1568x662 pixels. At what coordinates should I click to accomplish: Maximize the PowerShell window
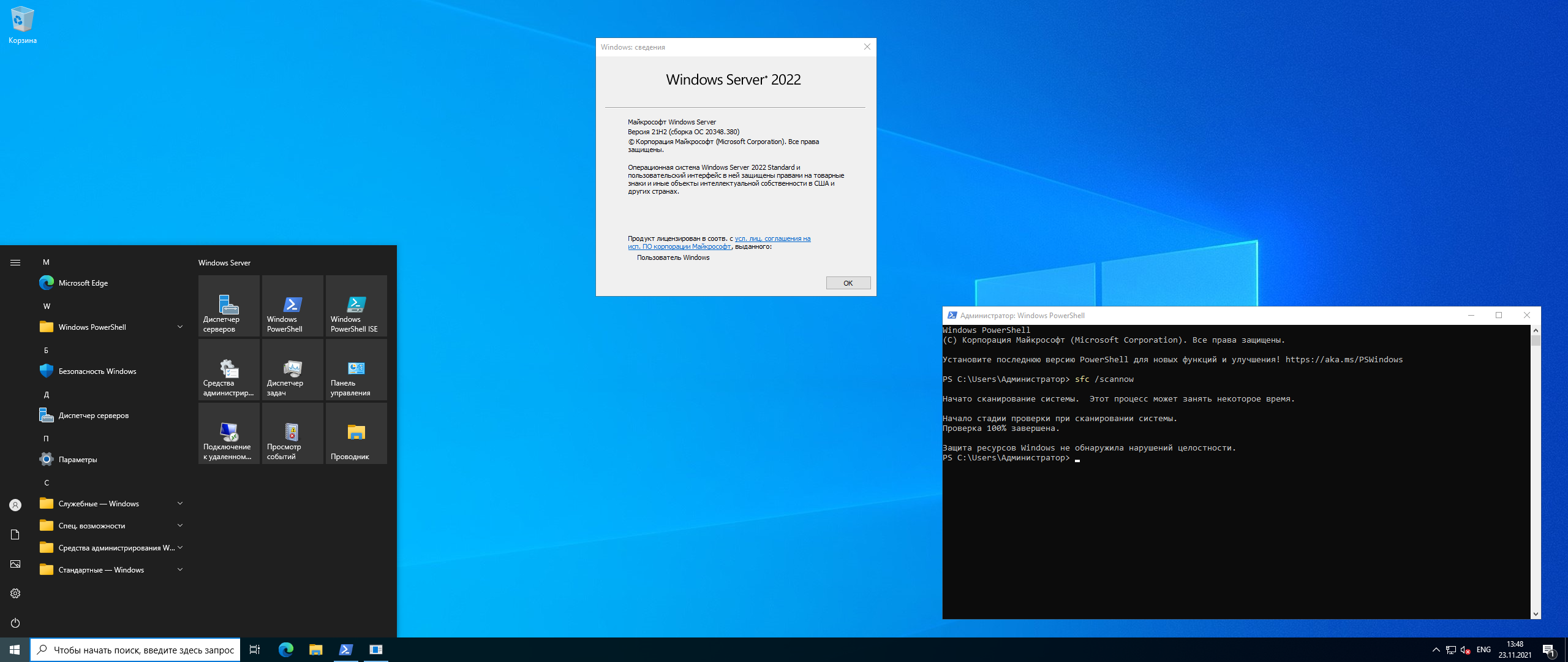[x=1499, y=316]
